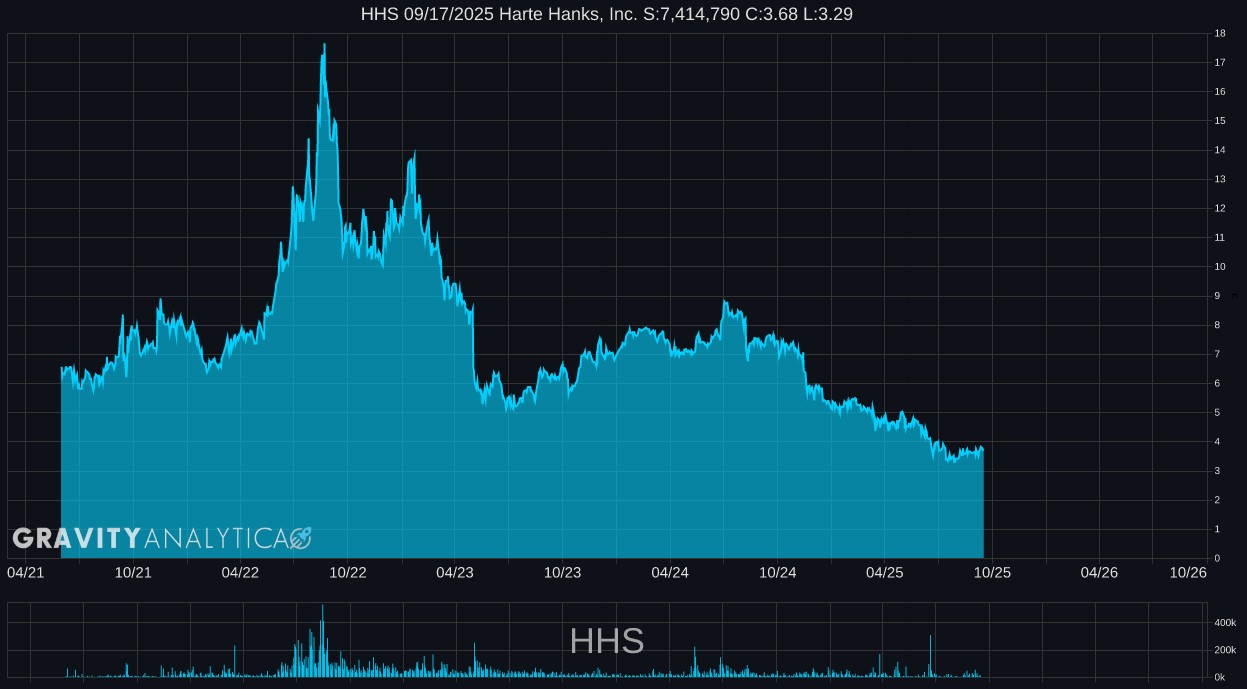The image size is (1247, 689).
Task: Select the 04/21 date axis label
Action: [25, 572]
